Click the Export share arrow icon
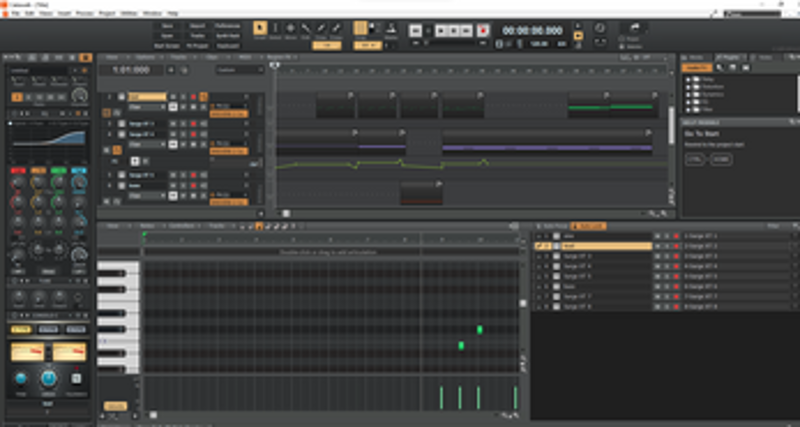This screenshot has height=427, width=800. tap(634, 27)
